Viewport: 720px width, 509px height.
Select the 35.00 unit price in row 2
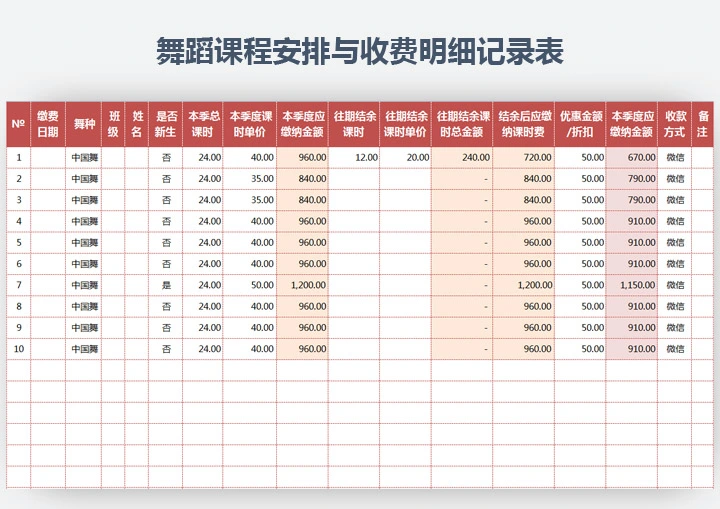point(250,179)
